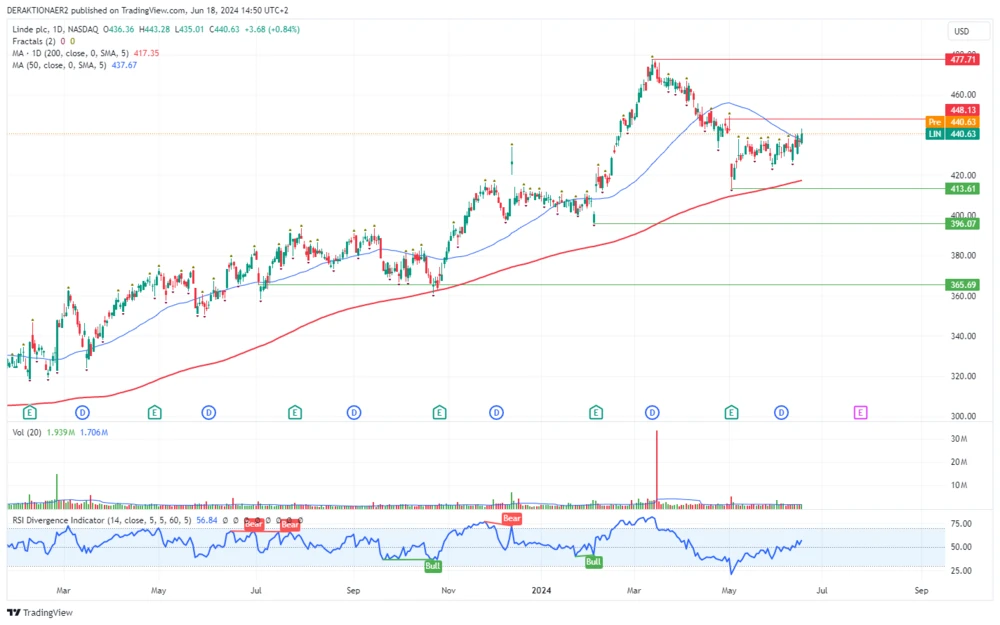This screenshot has width=1000, height=625.
Task: Click the green earnings "E" marker below March
Action: [x=596, y=411]
